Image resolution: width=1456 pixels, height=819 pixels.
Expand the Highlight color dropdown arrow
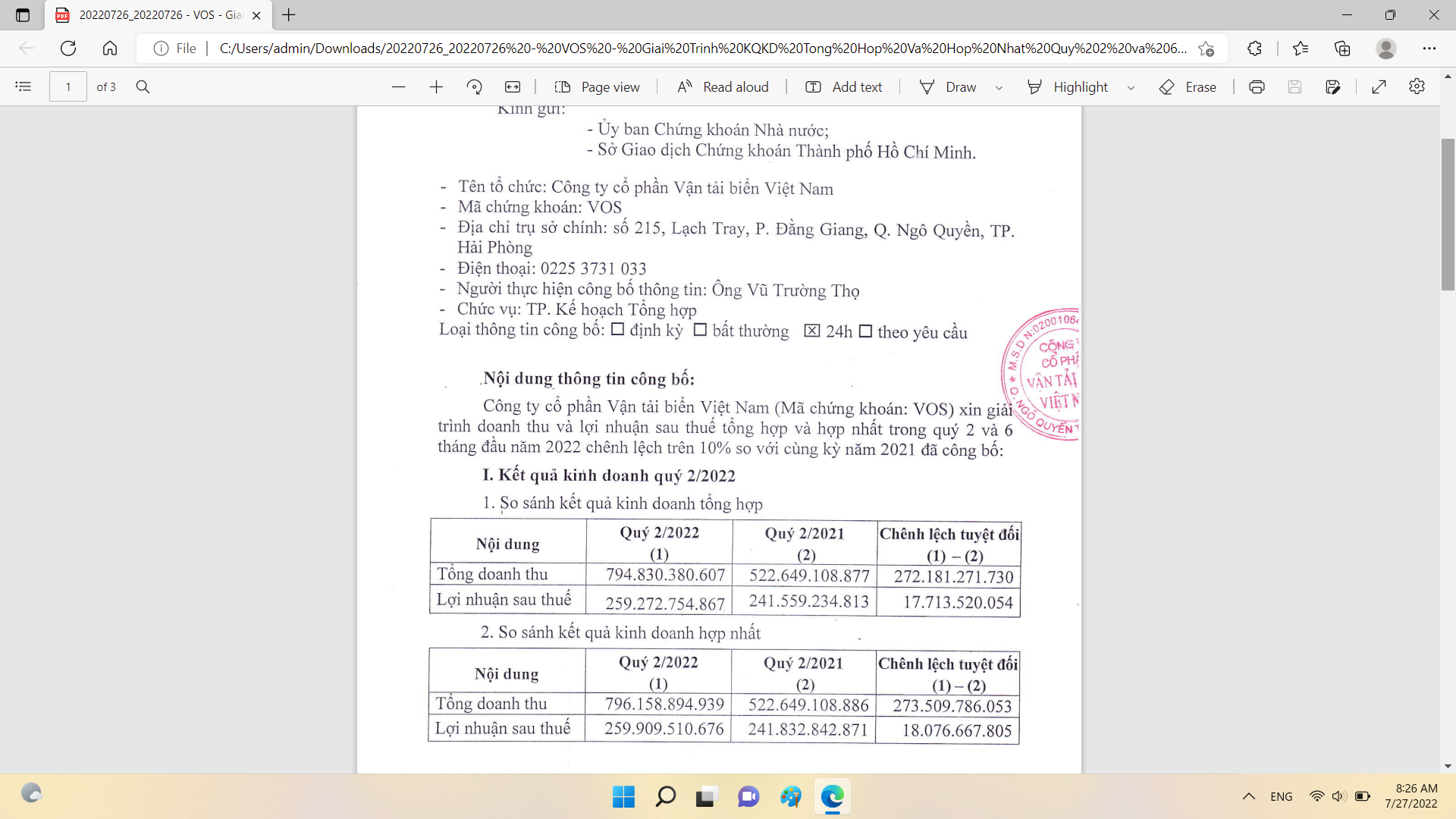pos(1131,88)
